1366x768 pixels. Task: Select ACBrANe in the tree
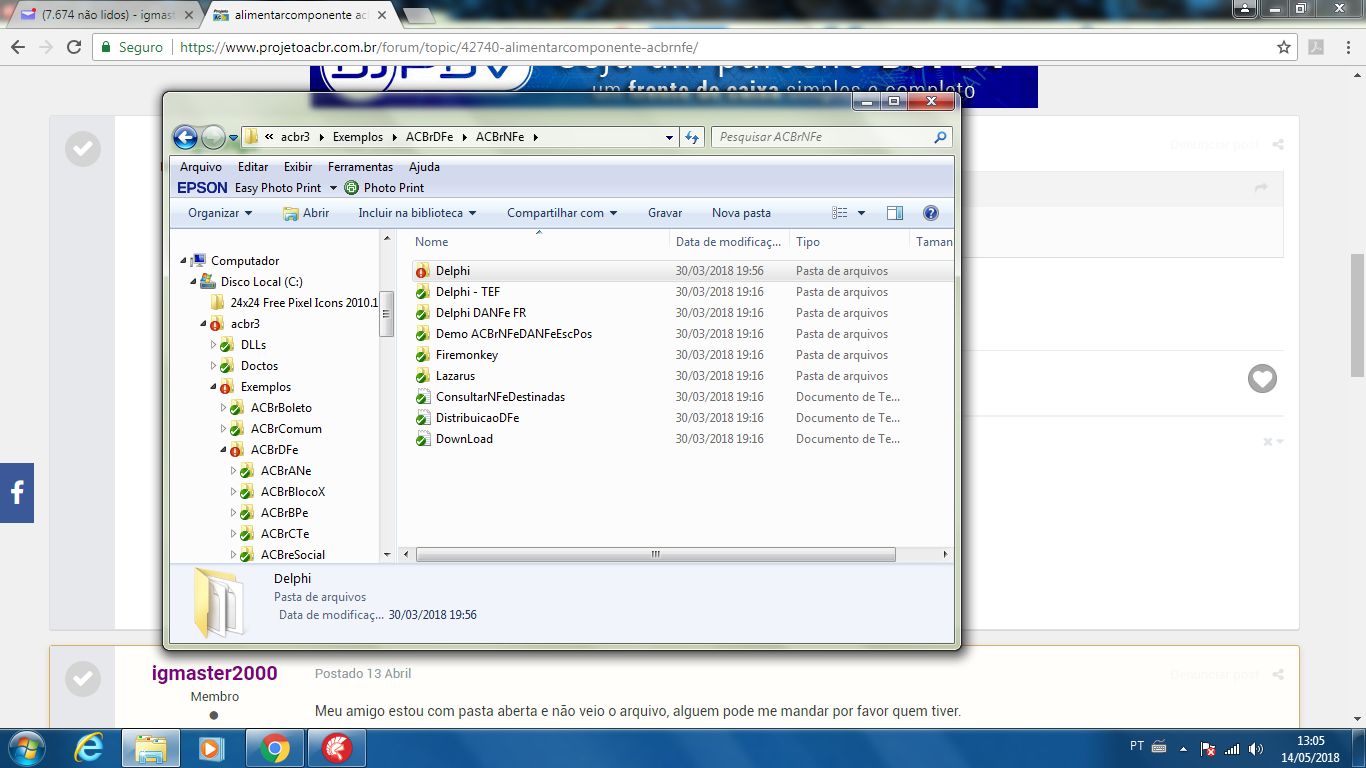286,471
